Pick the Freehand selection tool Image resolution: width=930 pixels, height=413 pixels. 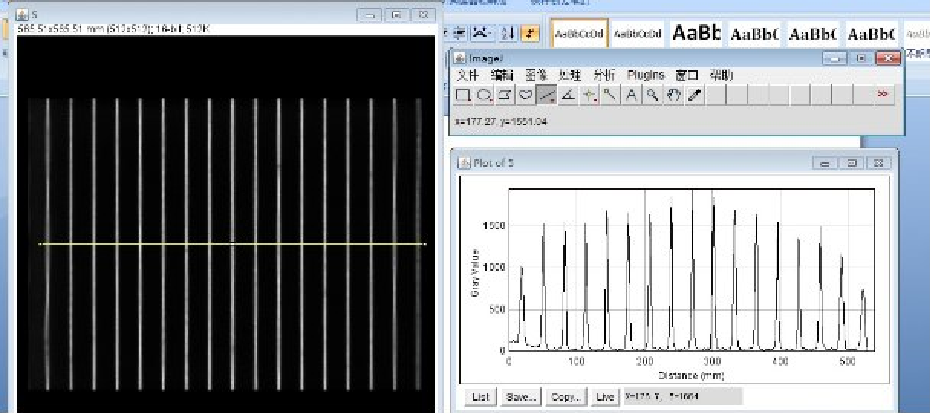[525, 95]
